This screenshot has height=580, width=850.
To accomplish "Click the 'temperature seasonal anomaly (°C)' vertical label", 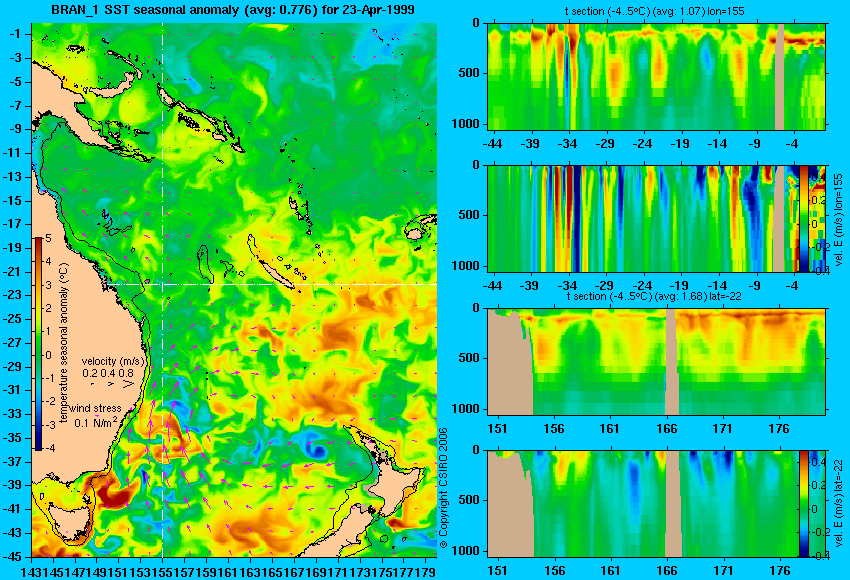I will pyautogui.click(x=63, y=343).
